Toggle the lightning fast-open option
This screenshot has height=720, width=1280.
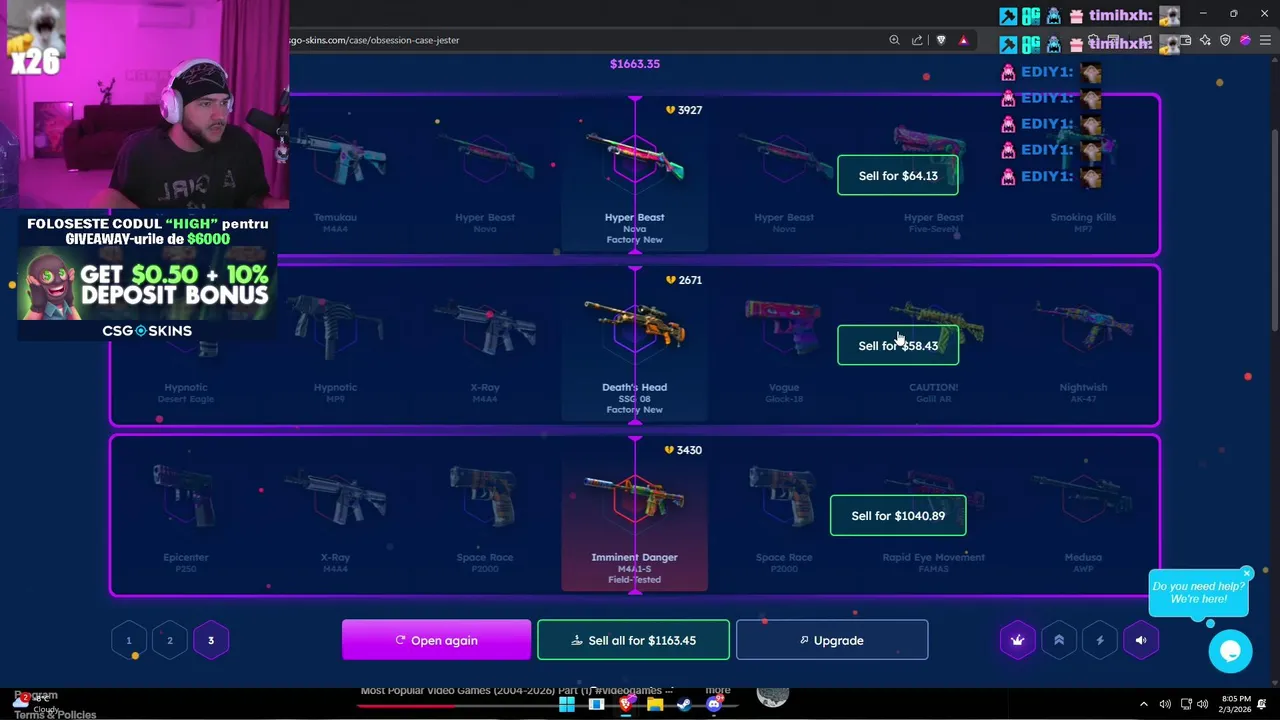pyautogui.click(x=1100, y=640)
